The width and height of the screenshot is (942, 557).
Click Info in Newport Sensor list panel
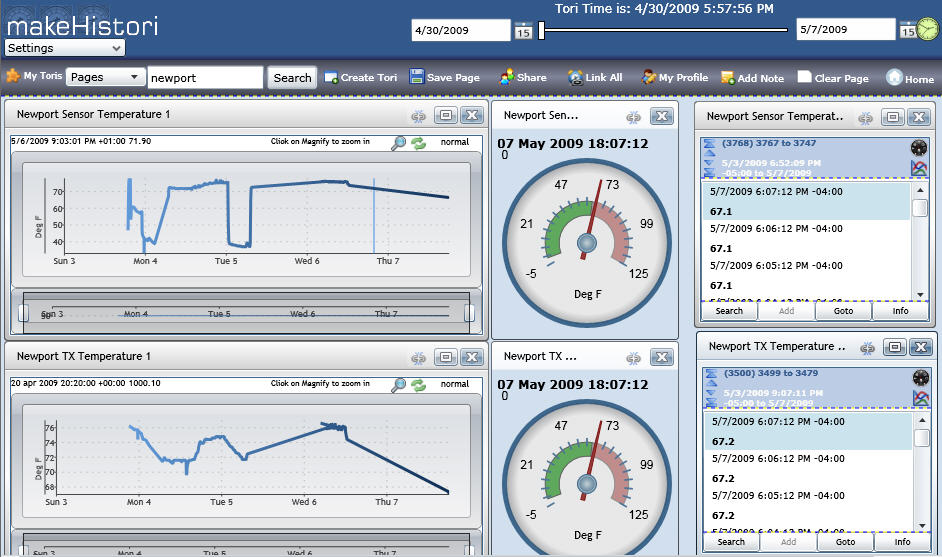[x=900, y=311]
